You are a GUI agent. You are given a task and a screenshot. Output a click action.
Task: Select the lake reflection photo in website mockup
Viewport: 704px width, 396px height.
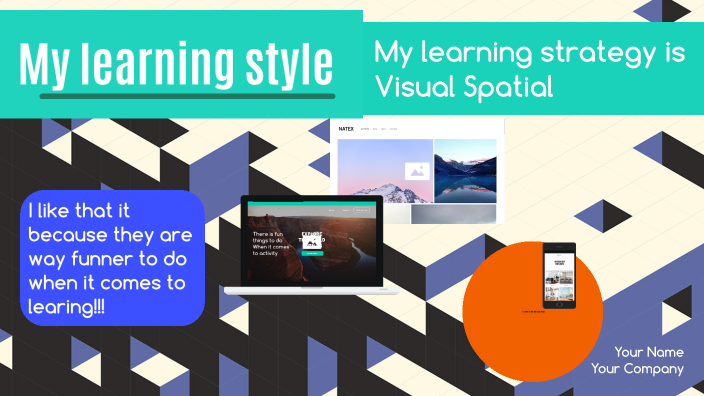point(465,171)
